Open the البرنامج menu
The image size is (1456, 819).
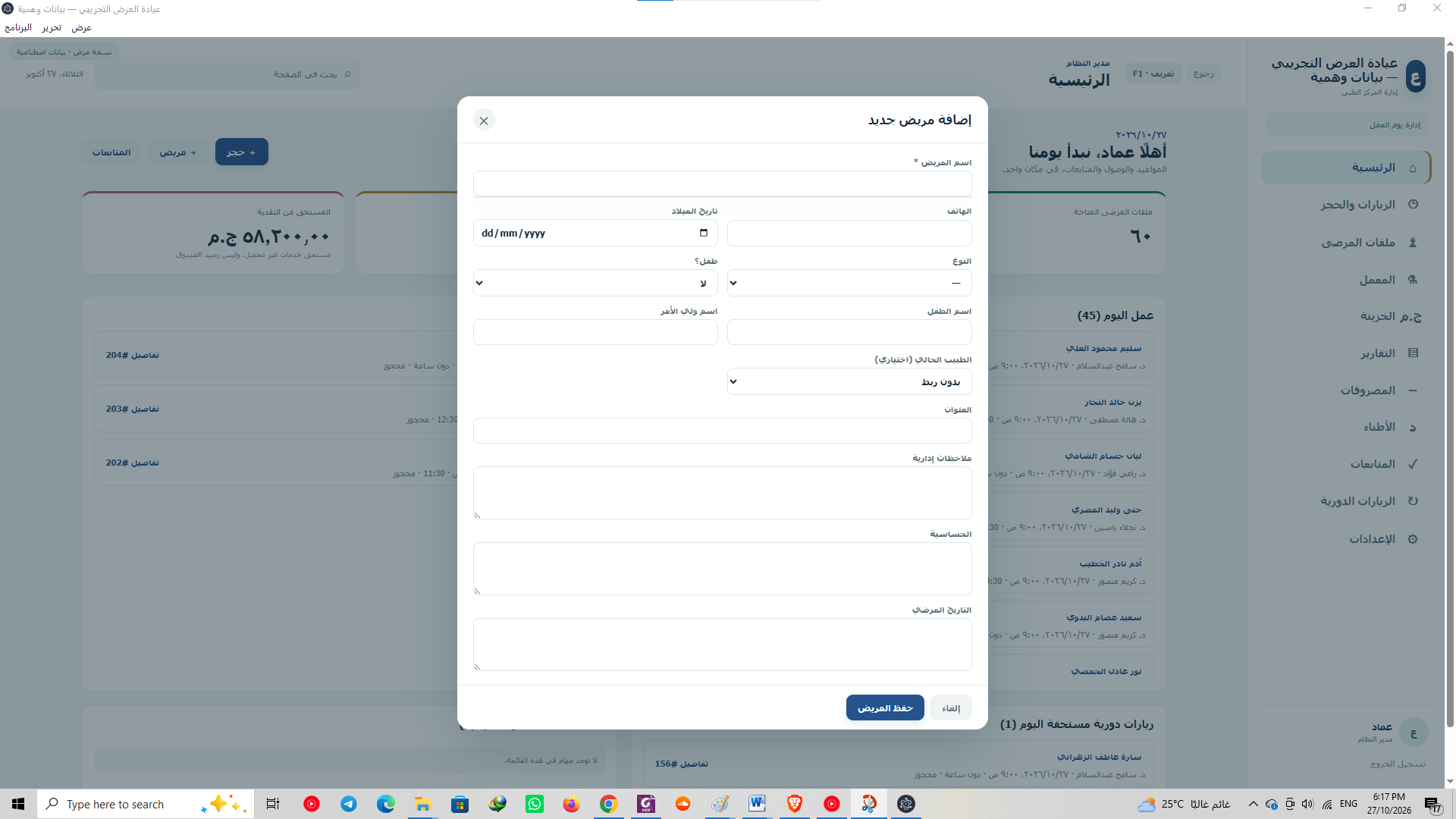click(x=18, y=27)
